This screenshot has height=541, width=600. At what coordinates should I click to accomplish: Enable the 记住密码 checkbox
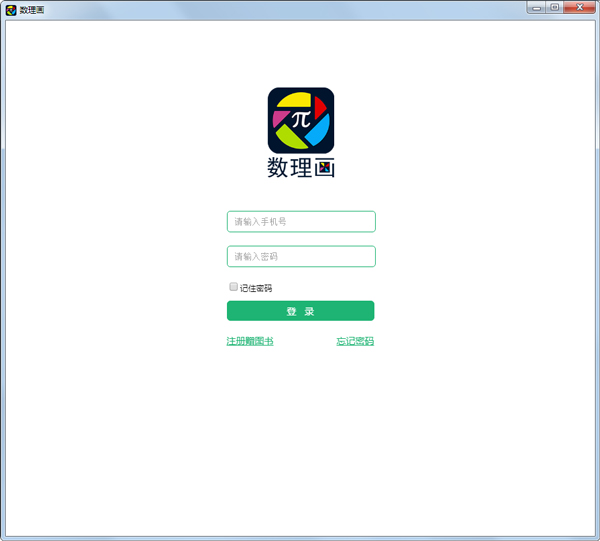pos(233,287)
